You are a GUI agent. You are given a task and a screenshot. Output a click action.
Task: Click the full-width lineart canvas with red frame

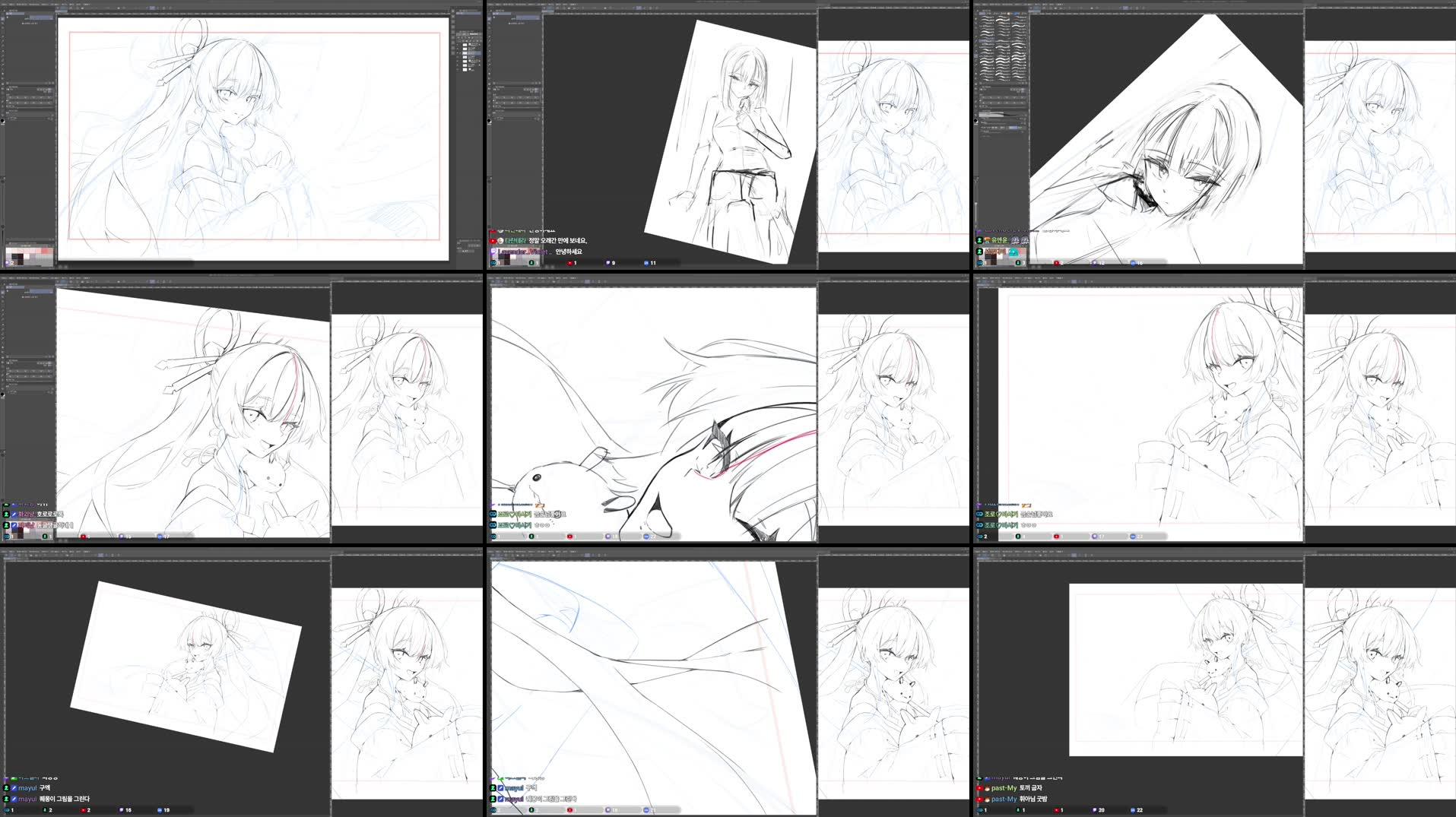[254, 138]
